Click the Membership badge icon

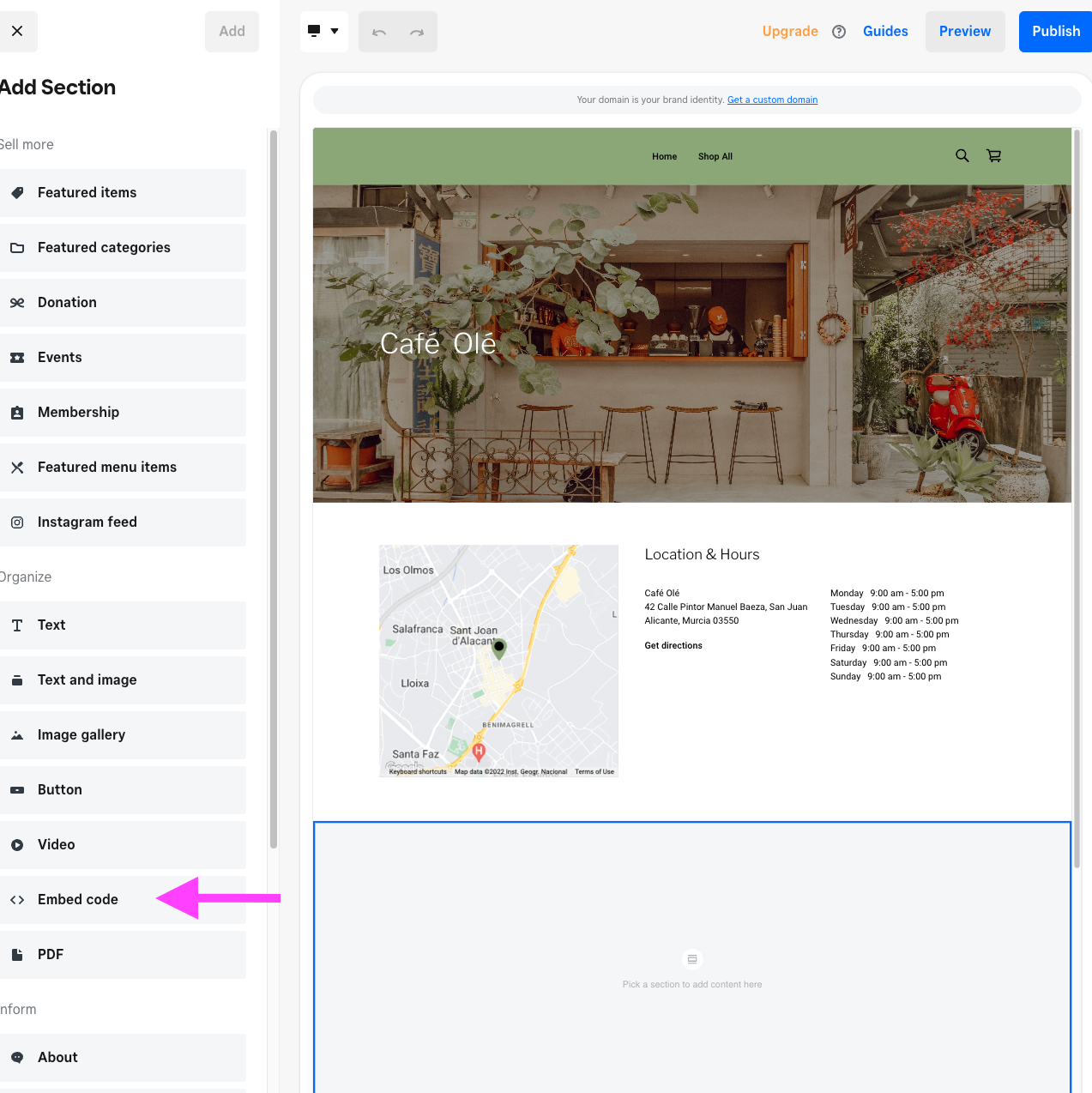(x=17, y=412)
